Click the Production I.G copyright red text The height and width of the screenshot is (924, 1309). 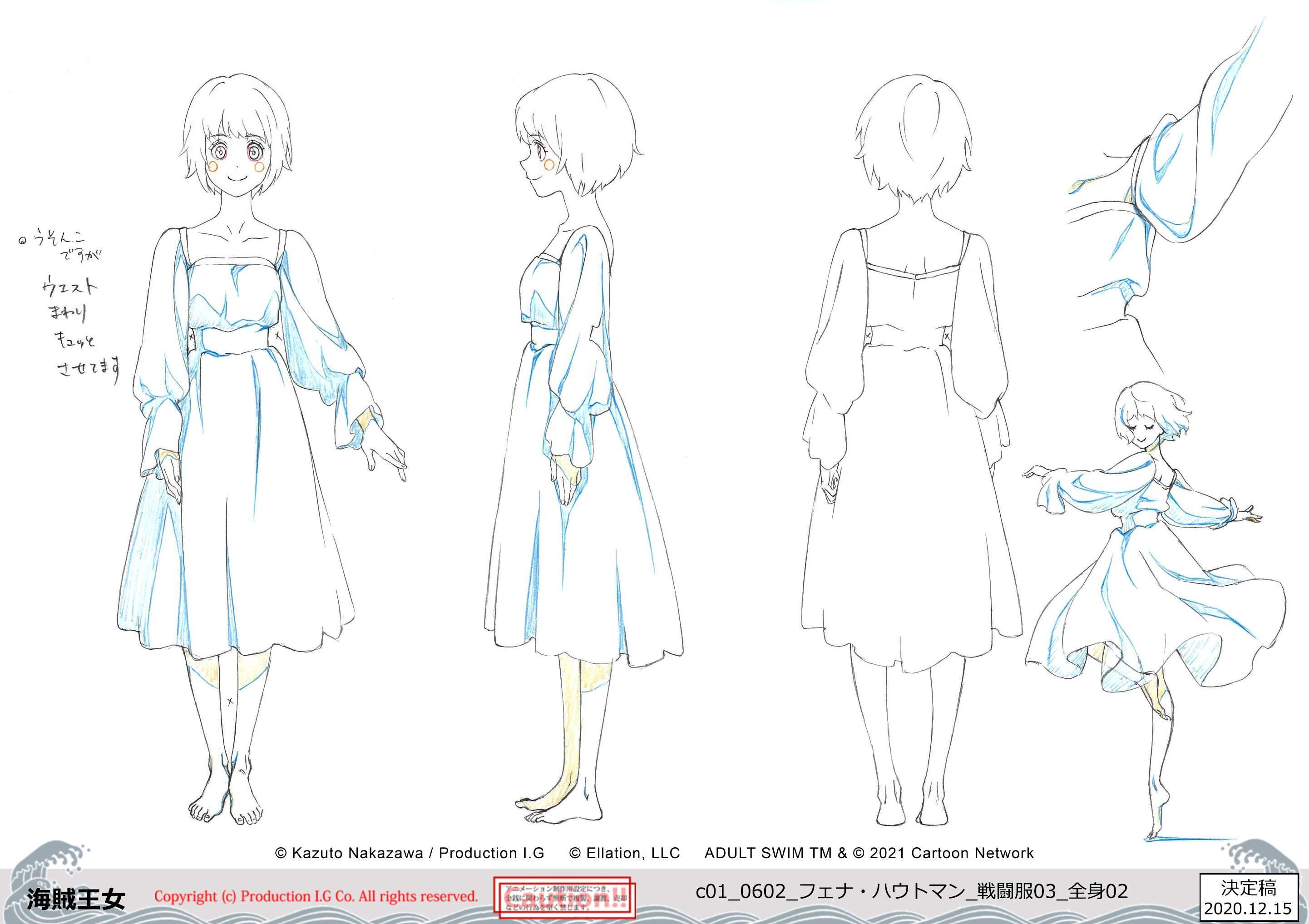(x=315, y=896)
